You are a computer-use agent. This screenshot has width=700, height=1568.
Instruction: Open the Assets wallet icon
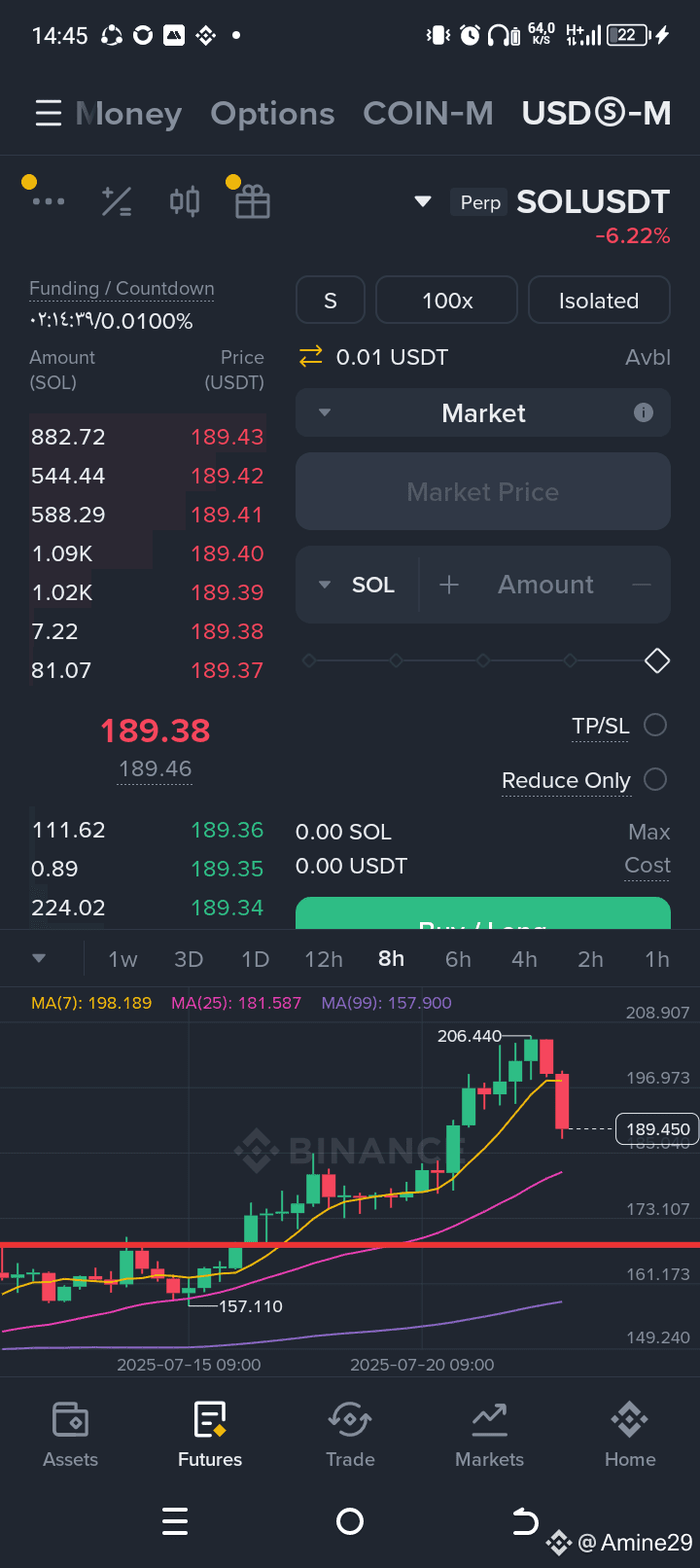(x=70, y=1420)
